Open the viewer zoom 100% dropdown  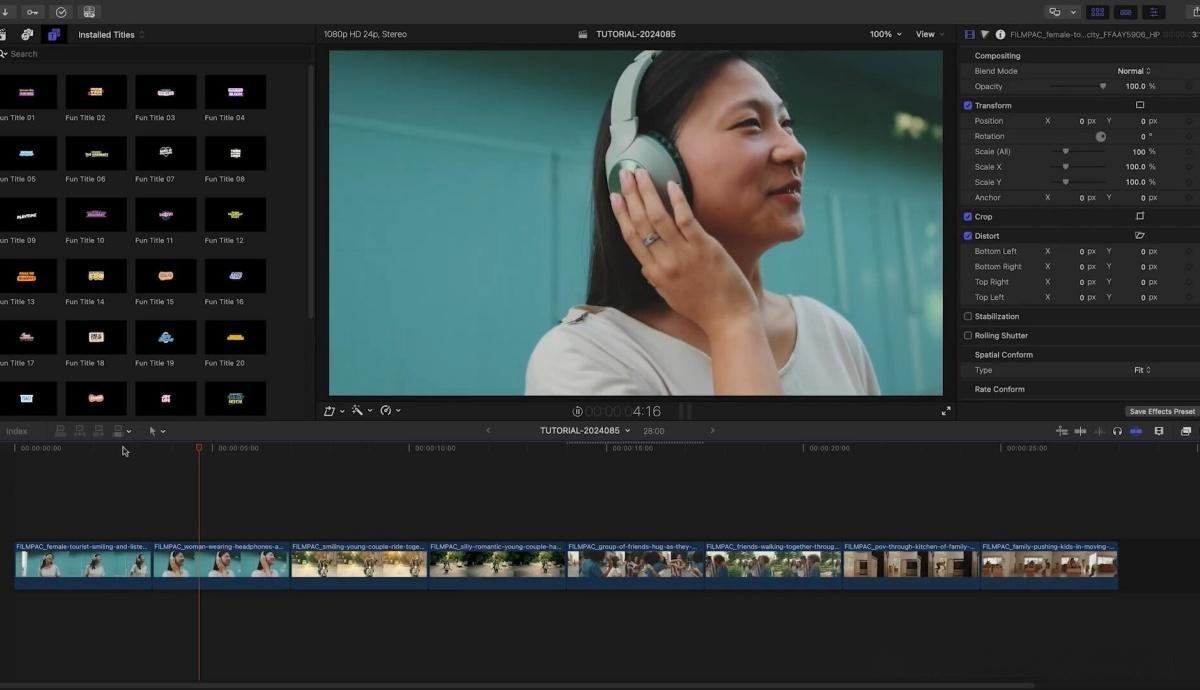click(885, 34)
